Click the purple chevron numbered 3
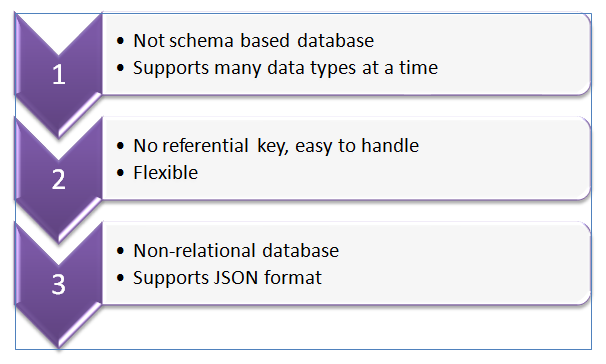 tap(59, 286)
